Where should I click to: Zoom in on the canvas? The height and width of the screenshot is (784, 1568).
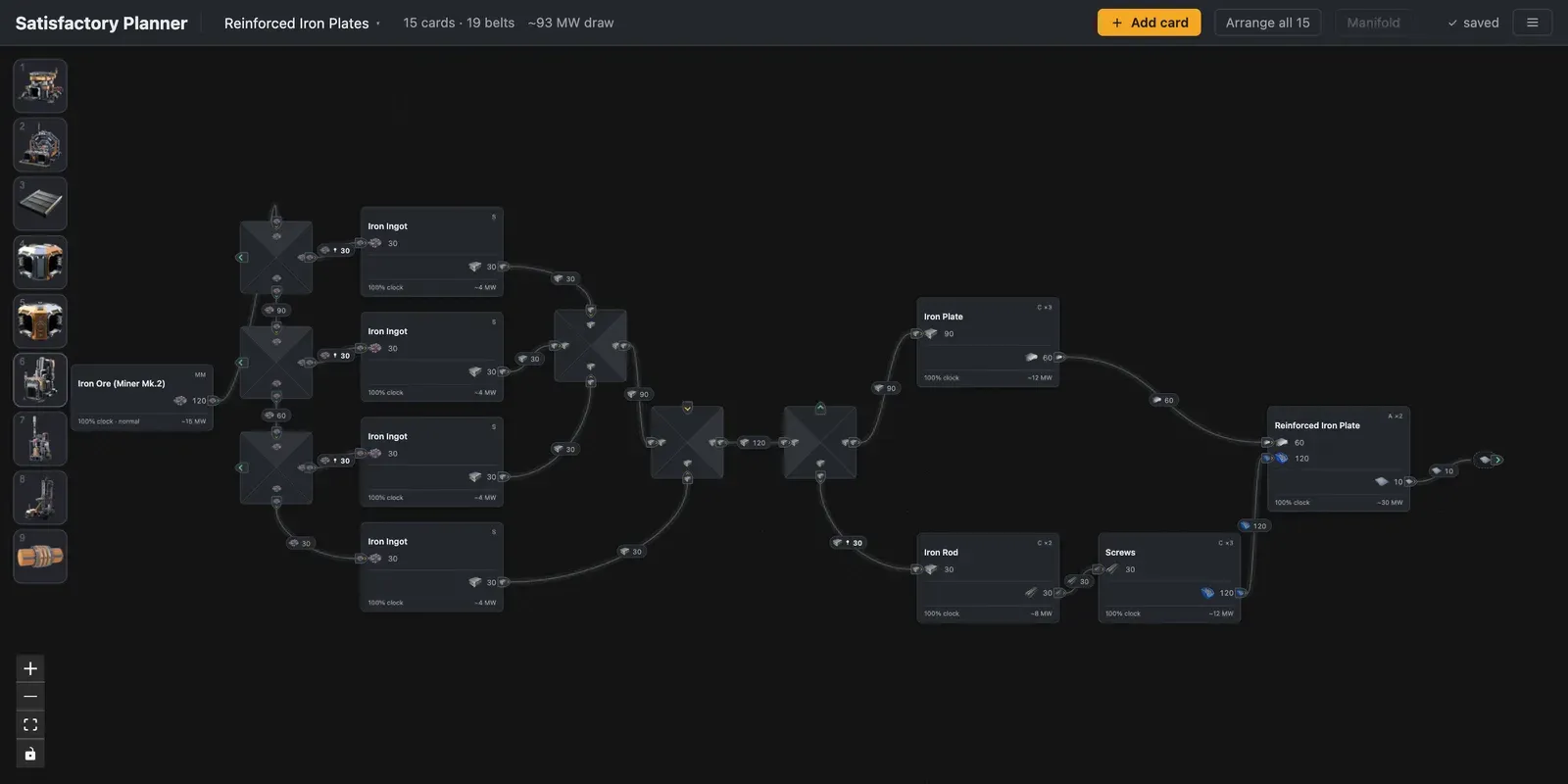point(30,668)
